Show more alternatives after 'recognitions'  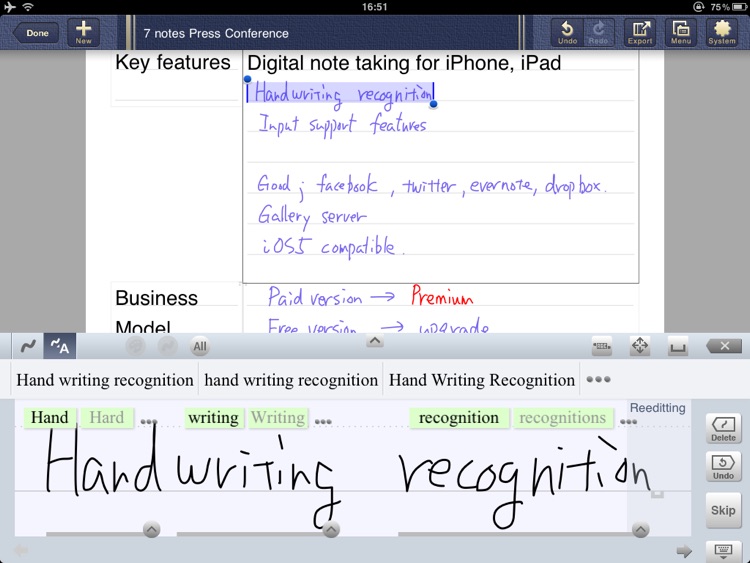(629, 421)
